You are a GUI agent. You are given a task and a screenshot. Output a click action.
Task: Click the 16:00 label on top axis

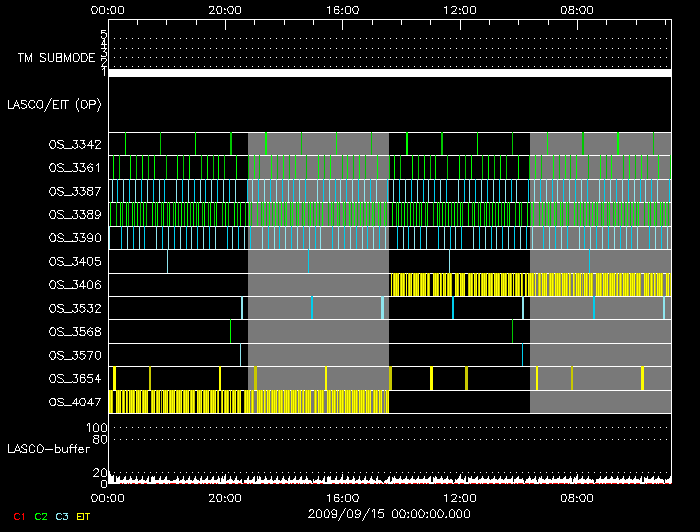[x=343, y=9]
